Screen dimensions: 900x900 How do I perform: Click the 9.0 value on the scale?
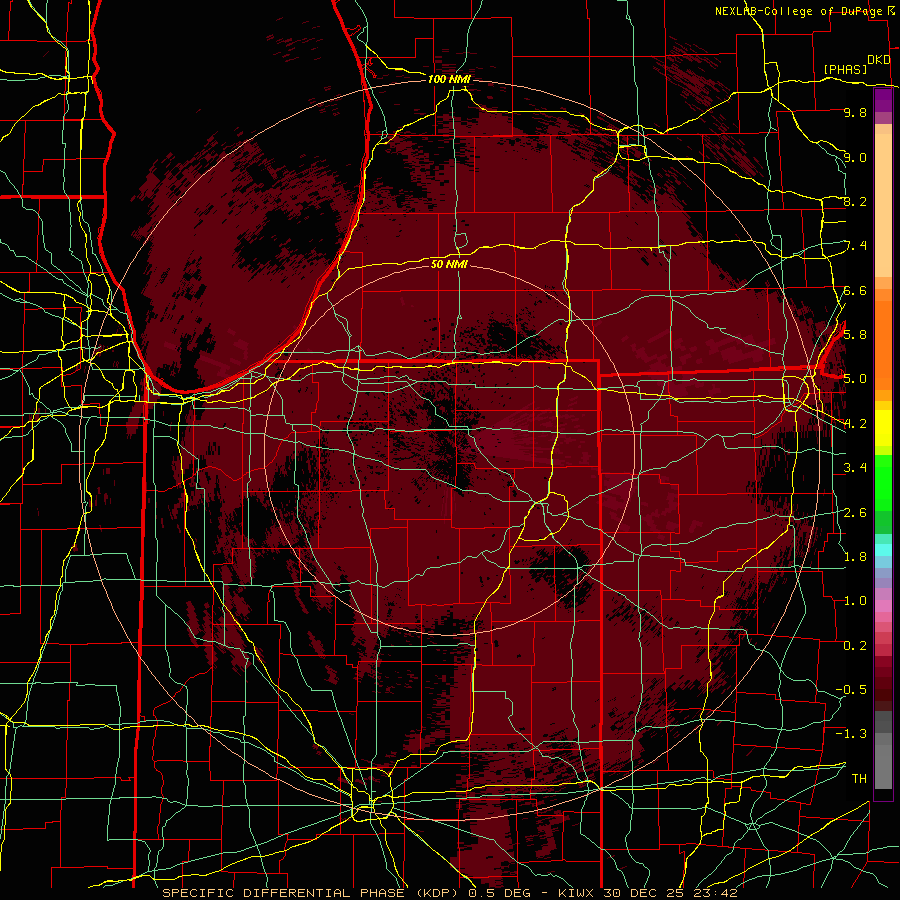pos(855,157)
